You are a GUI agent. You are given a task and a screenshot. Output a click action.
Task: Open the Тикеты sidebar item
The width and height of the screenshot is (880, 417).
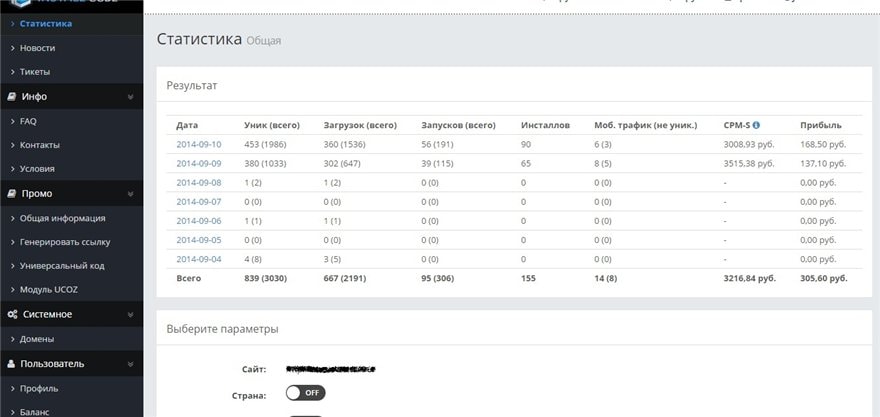point(35,72)
